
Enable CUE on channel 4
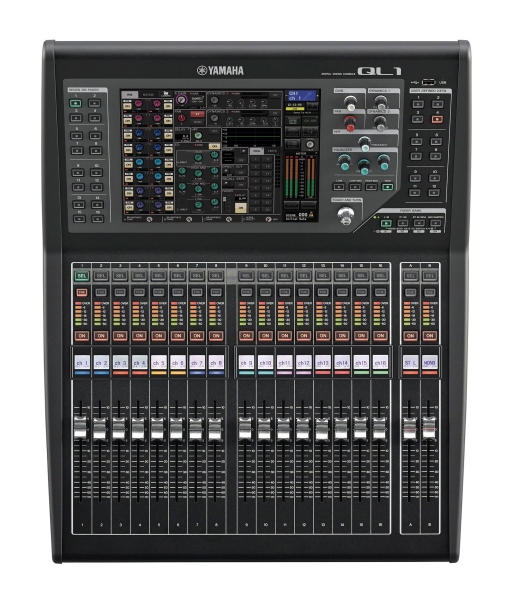(x=139, y=292)
